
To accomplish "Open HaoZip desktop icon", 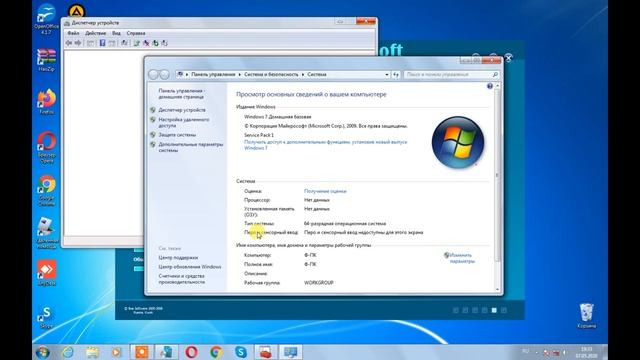I will pos(46,59).
